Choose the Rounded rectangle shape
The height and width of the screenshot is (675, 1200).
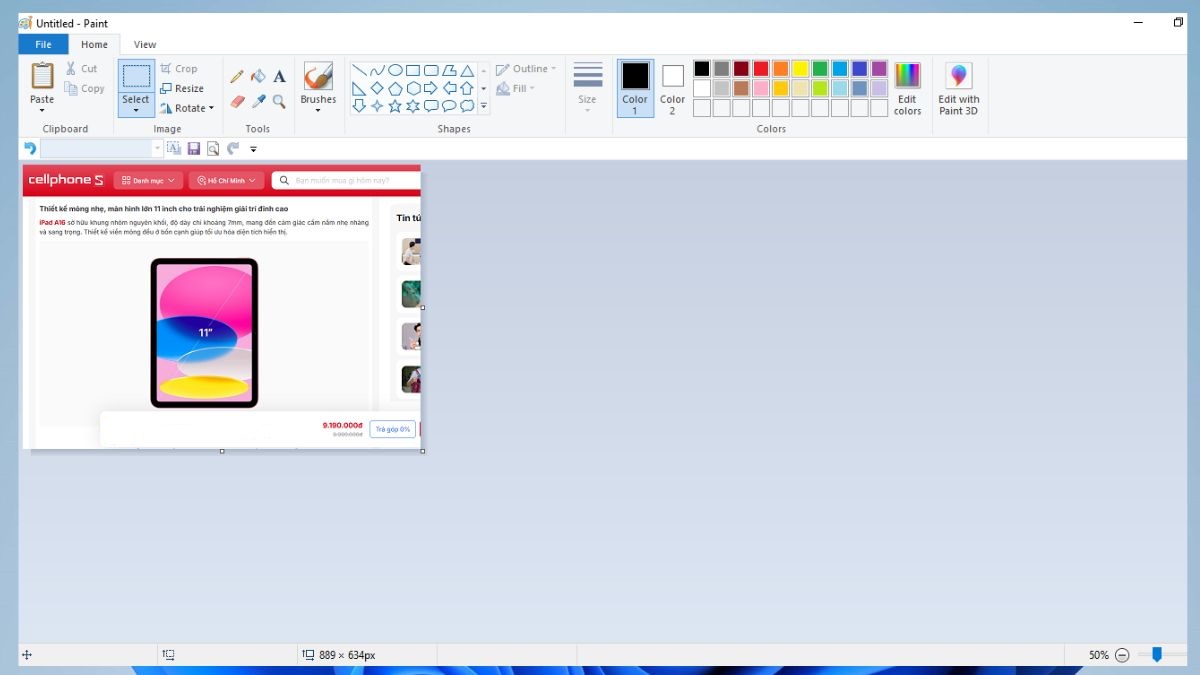tap(431, 70)
